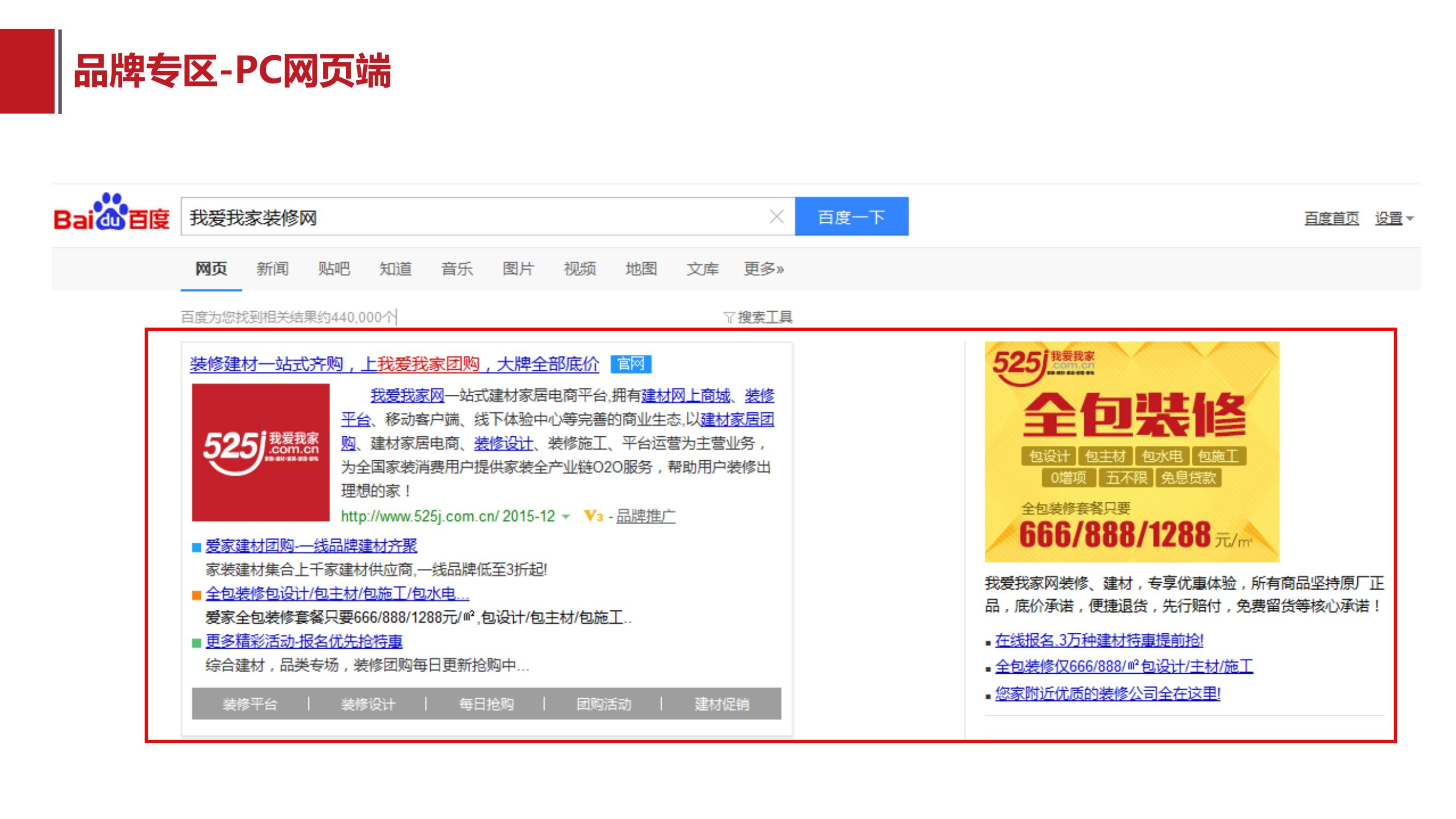Switch to the 贴吧 tab
The height and width of the screenshot is (819, 1456).
coord(334,269)
